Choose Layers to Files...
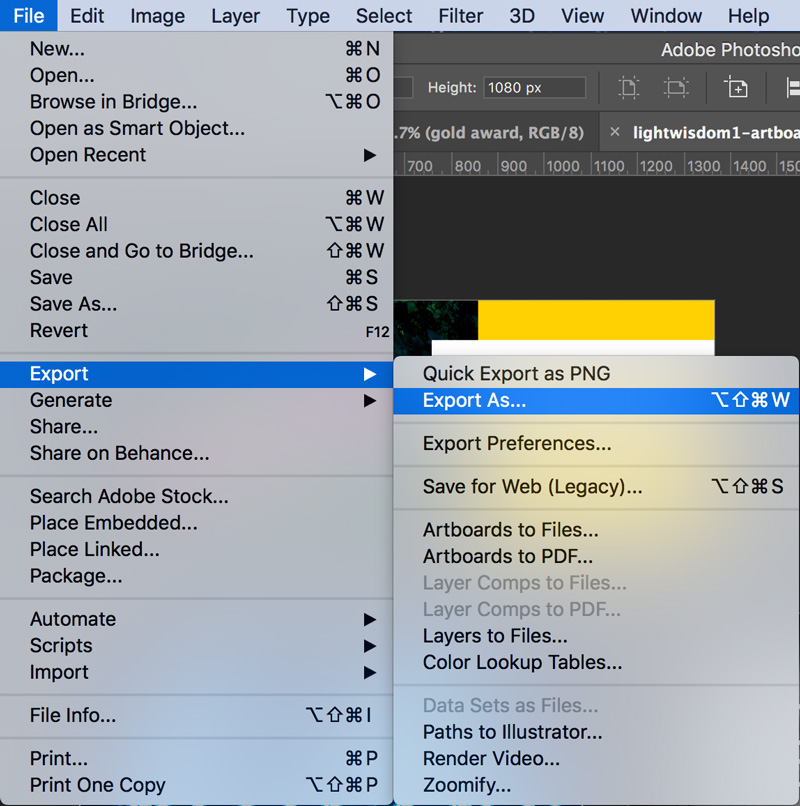Screen dimensions: 800x806 pos(596,636)
